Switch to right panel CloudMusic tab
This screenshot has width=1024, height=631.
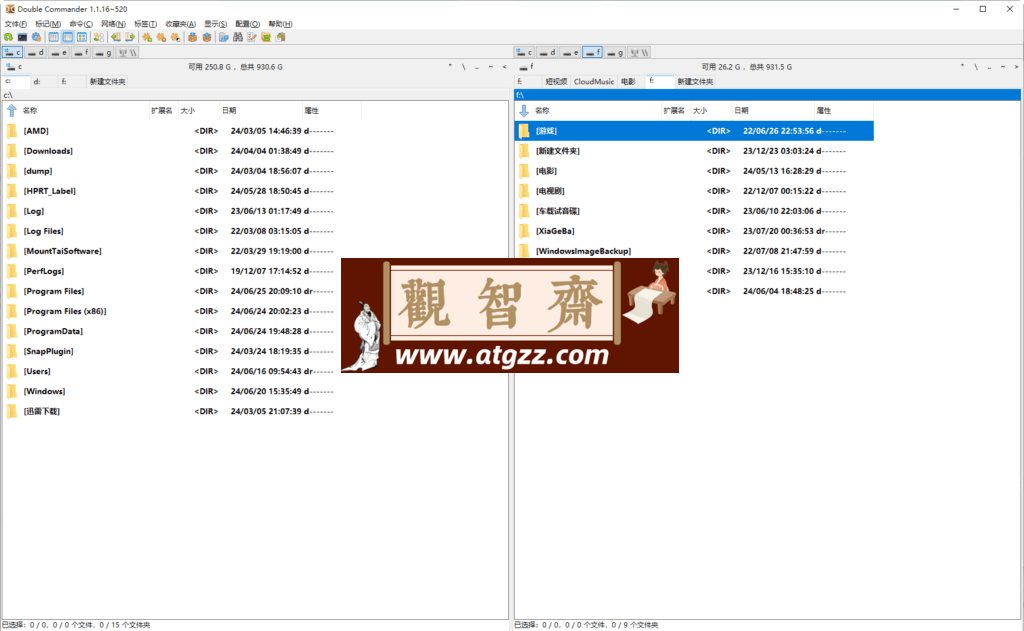tap(594, 82)
